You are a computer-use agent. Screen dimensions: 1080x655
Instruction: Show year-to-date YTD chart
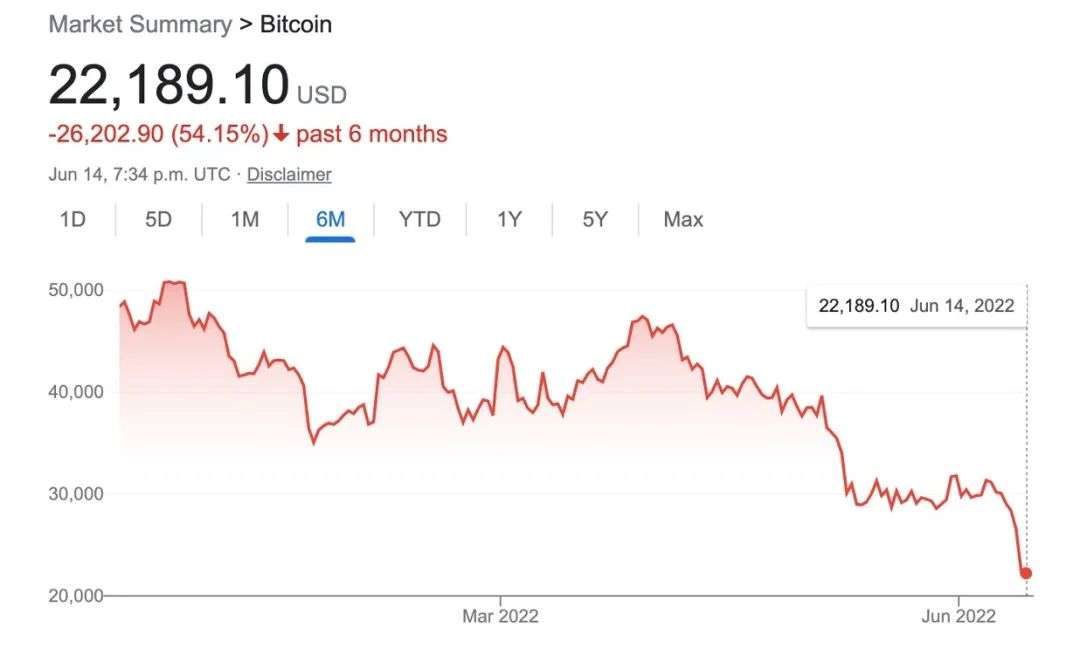[x=419, y=219]
